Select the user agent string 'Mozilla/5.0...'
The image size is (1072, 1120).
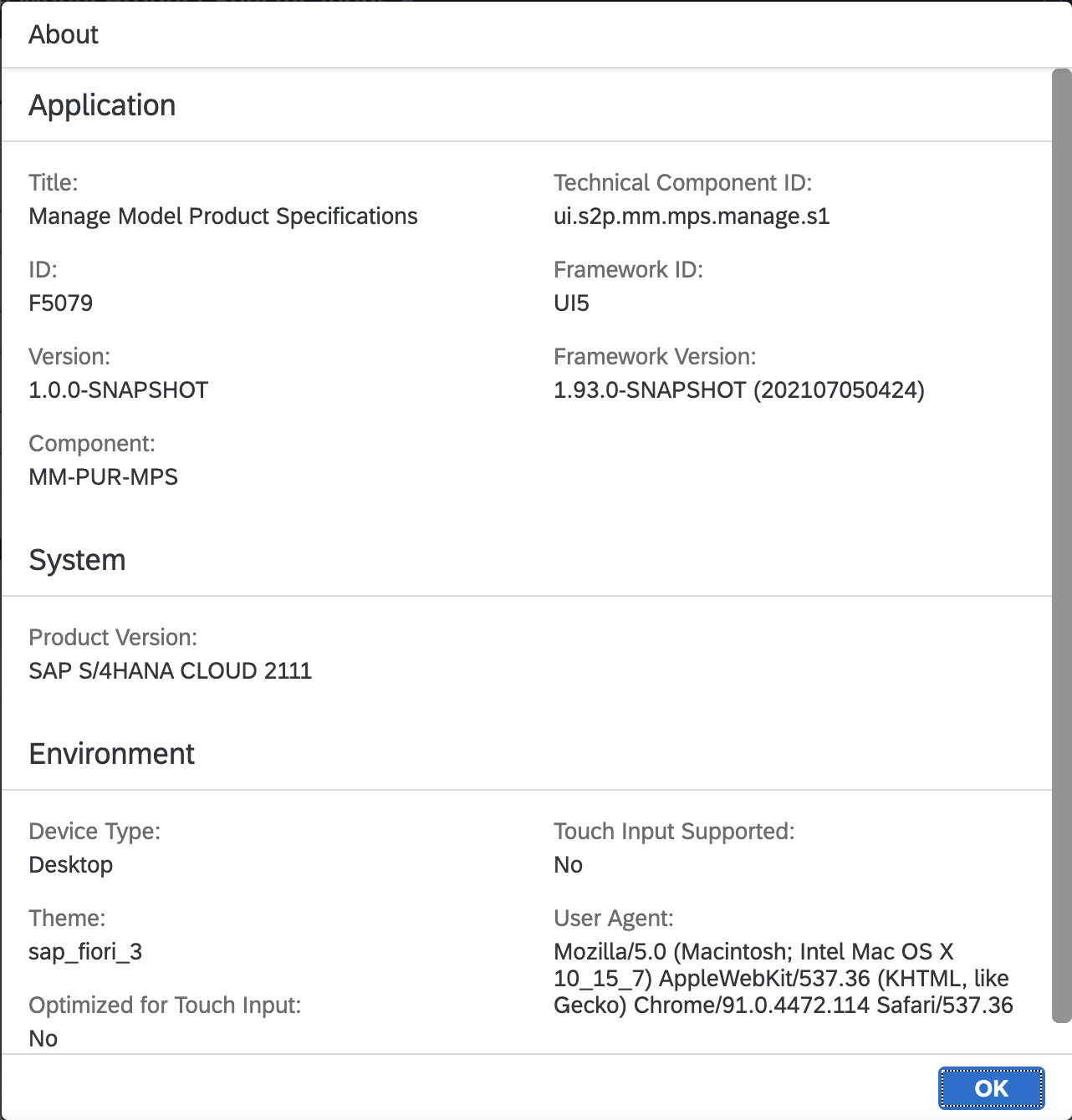pyautogui.click(x=784, y=978)
